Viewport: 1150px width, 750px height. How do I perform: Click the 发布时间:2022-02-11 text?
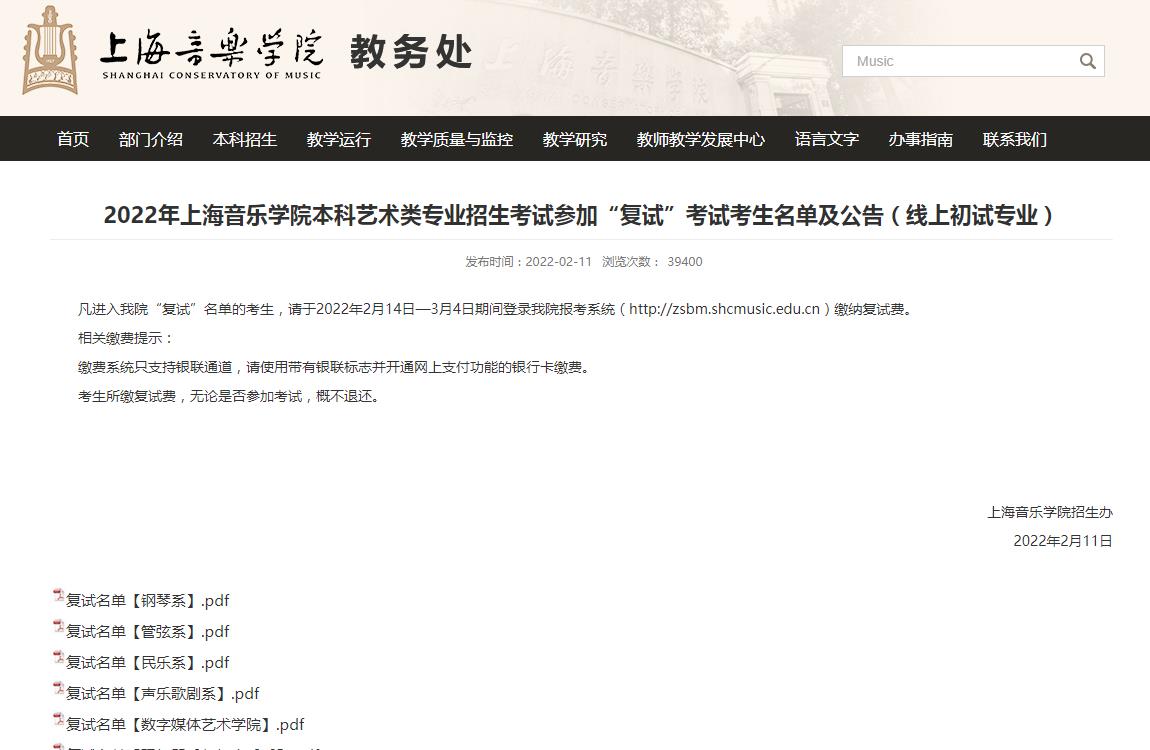[x=528, y=262]
